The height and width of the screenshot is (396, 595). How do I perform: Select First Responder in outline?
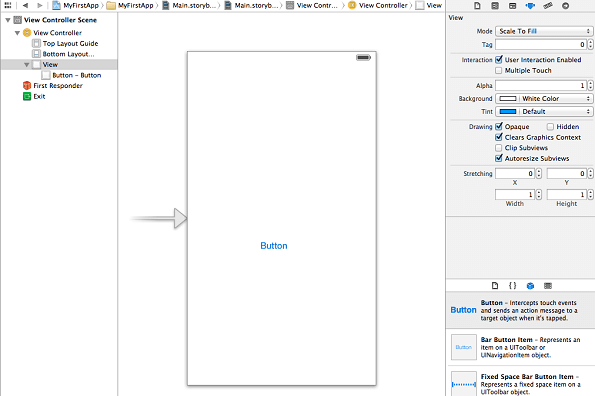tap(59, 86)
